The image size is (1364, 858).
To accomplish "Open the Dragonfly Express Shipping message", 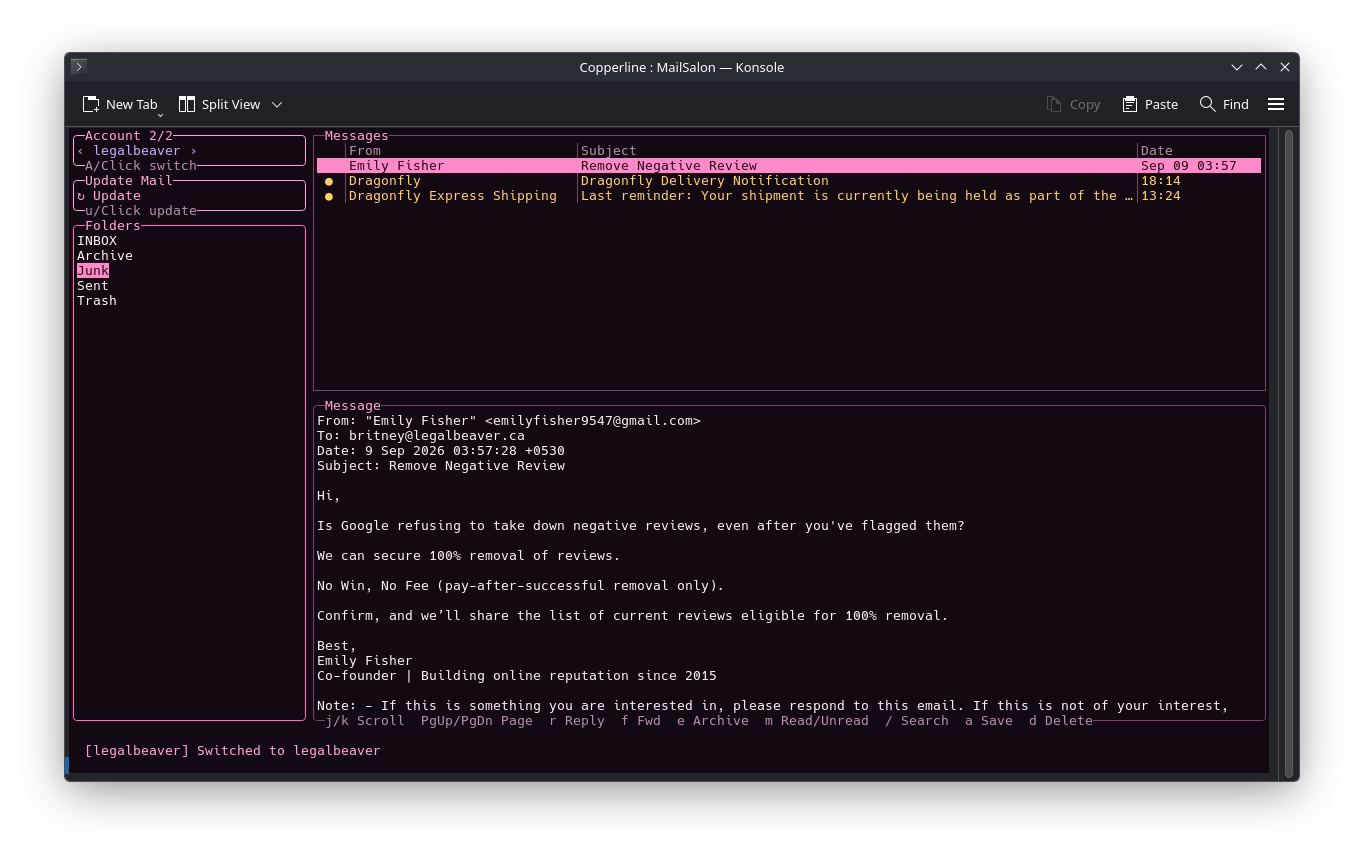I will 789,196.
